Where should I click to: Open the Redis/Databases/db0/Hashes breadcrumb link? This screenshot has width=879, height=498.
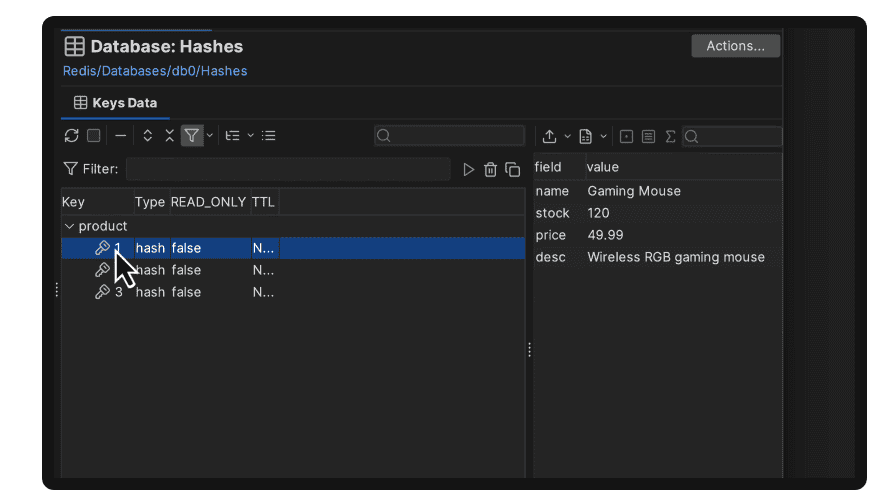pos(155,71)
